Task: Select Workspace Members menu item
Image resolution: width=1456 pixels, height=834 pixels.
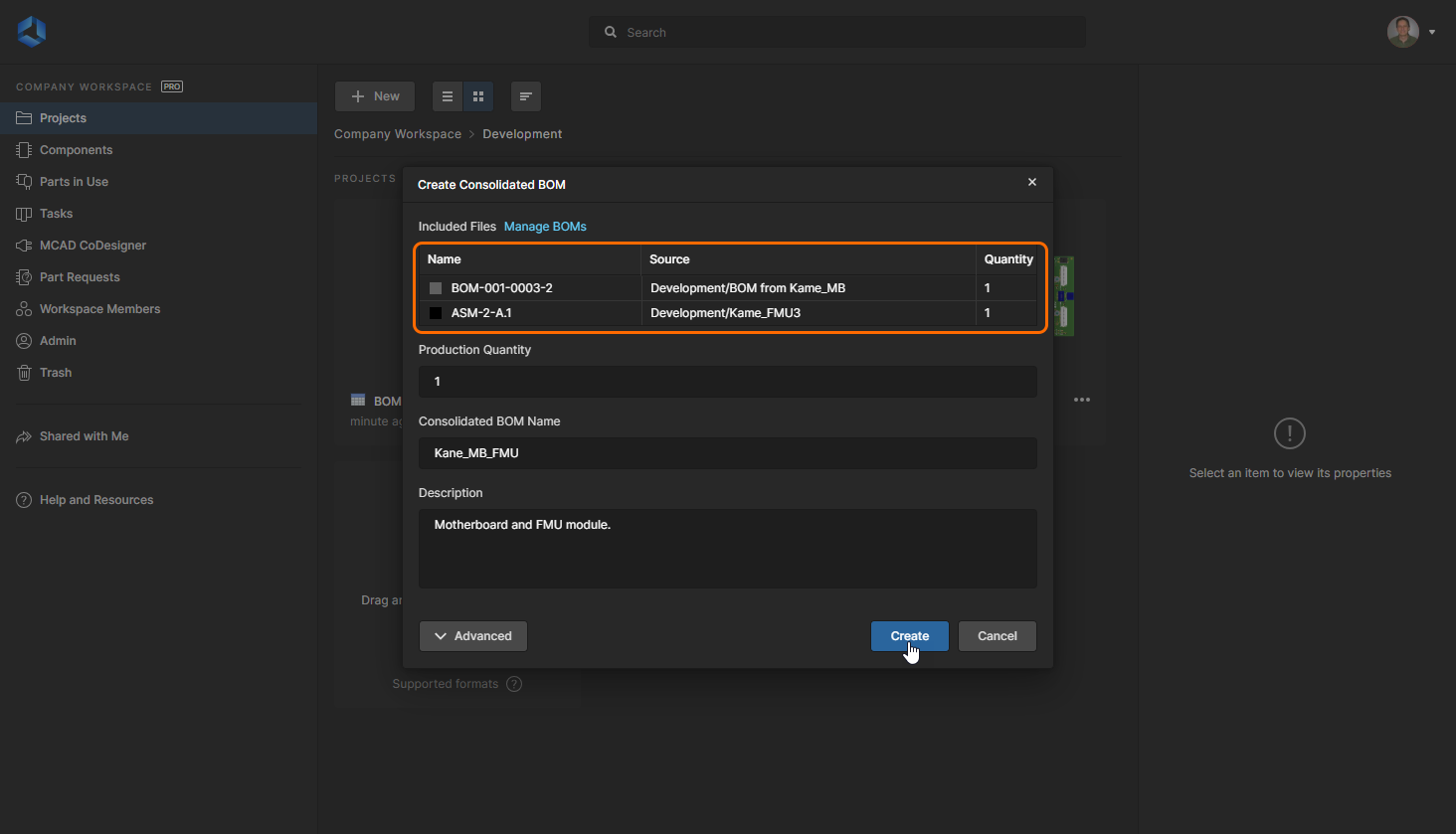Action: (x=99, y=309)
